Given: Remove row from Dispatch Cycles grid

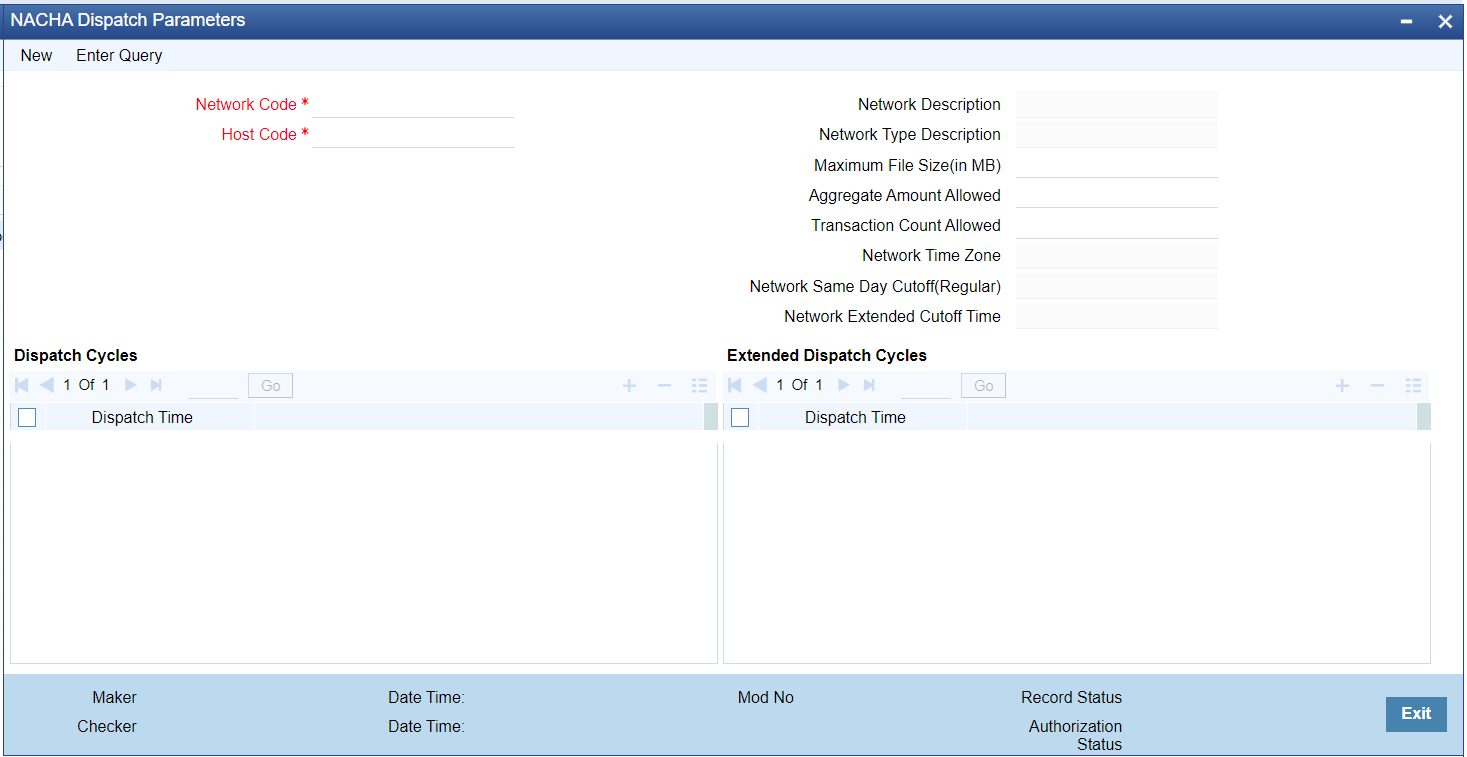Looking at the screenshot, I should 664,385.
